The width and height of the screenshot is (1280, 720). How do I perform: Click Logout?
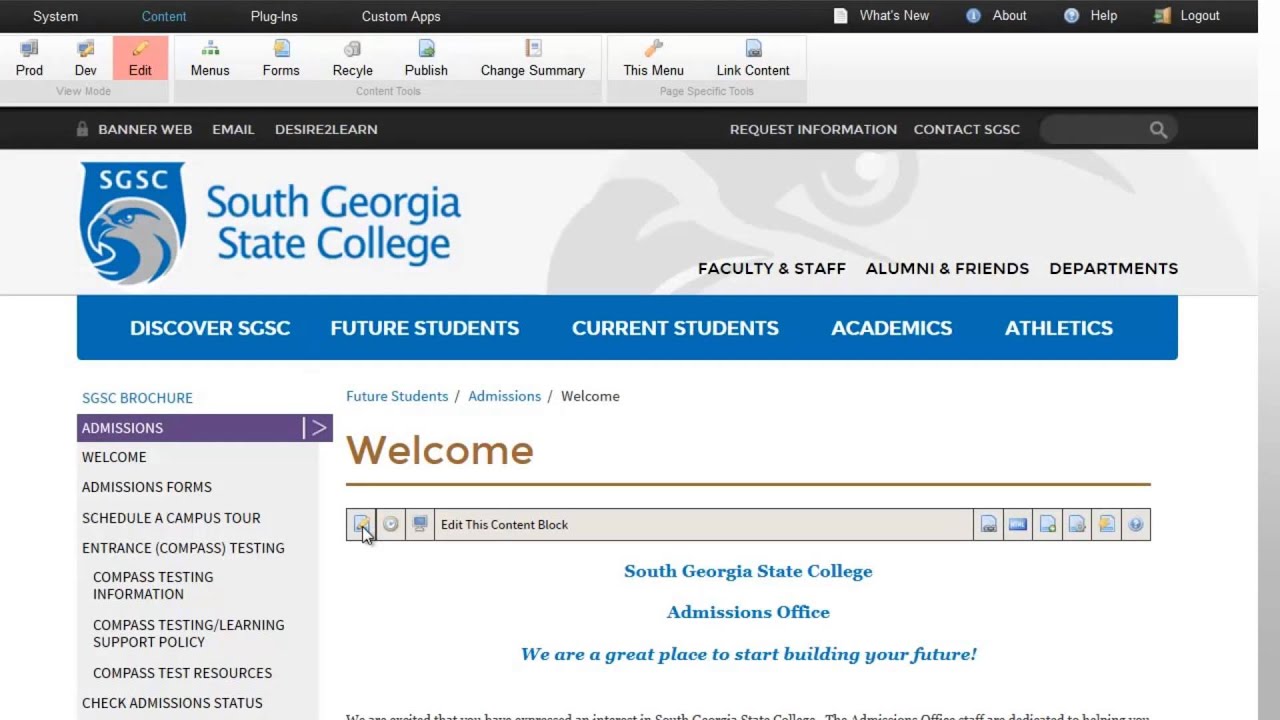click(x=1186, y=16)
